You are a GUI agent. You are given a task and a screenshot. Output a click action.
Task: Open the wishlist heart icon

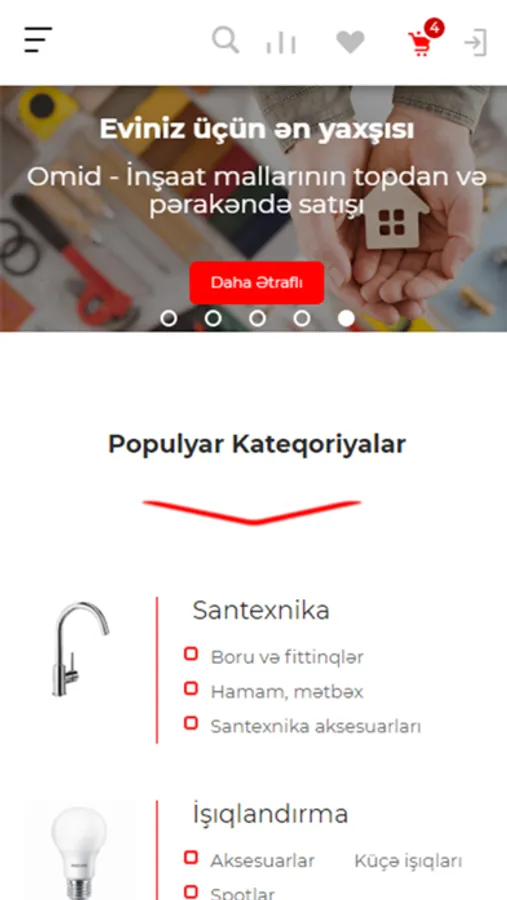point(350,42)
